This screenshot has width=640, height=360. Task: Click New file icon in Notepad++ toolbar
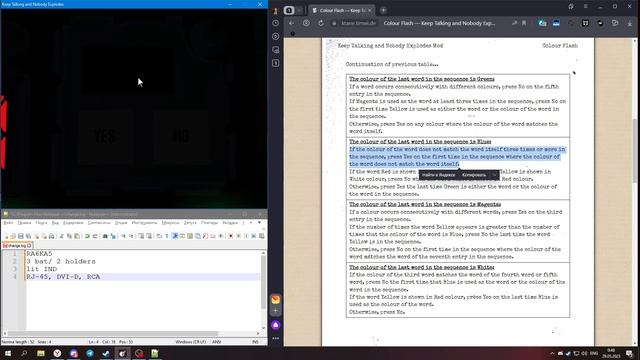tap(6, 236)
